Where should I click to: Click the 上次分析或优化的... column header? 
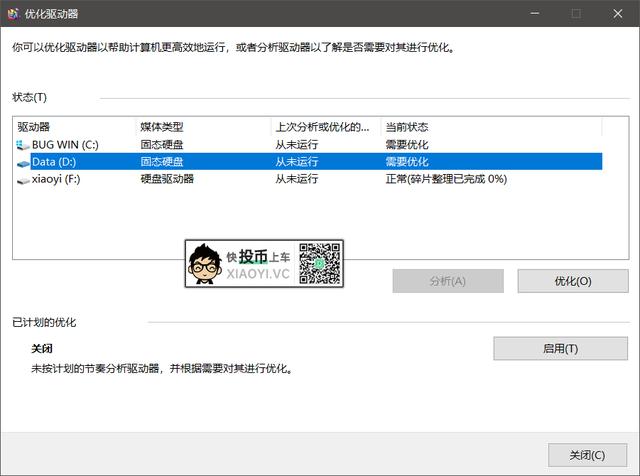[326, 127]
